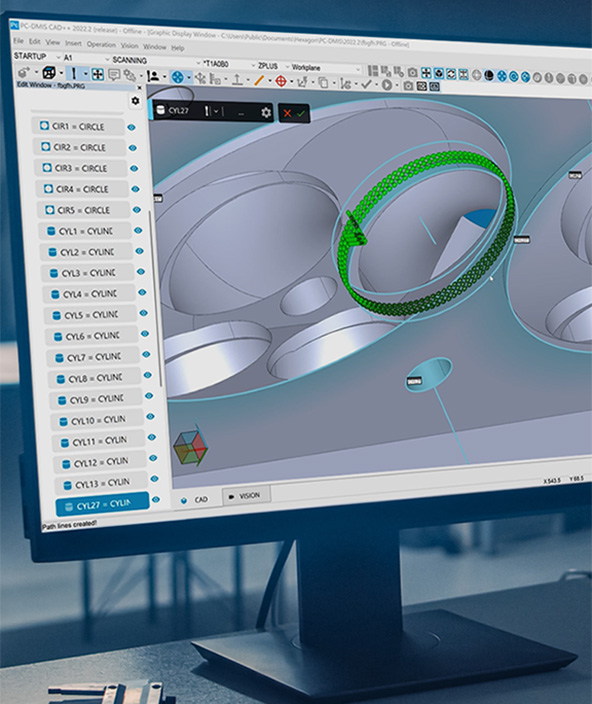Click the comment bubble icon
The height and width of the screenshot is (704, 592).
[114, 75]
